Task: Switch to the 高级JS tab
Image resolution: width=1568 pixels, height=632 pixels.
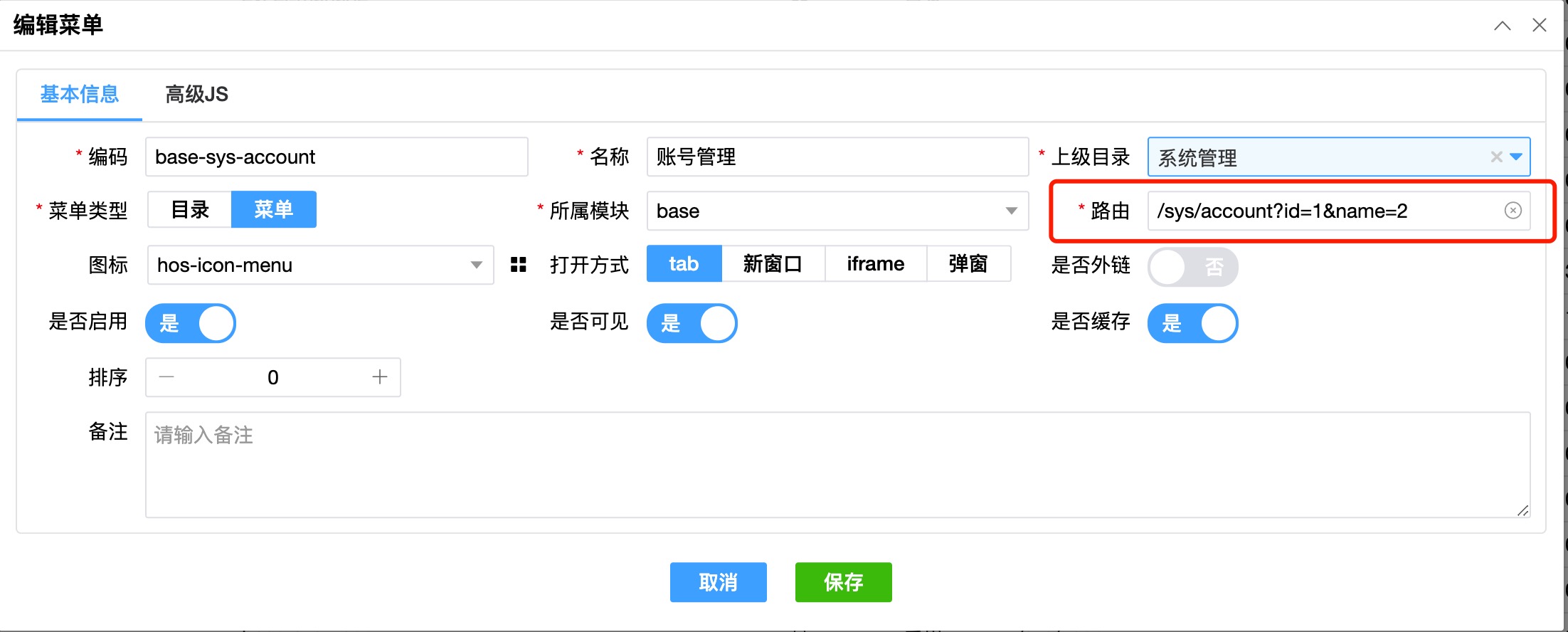Action: click(197, 94)
